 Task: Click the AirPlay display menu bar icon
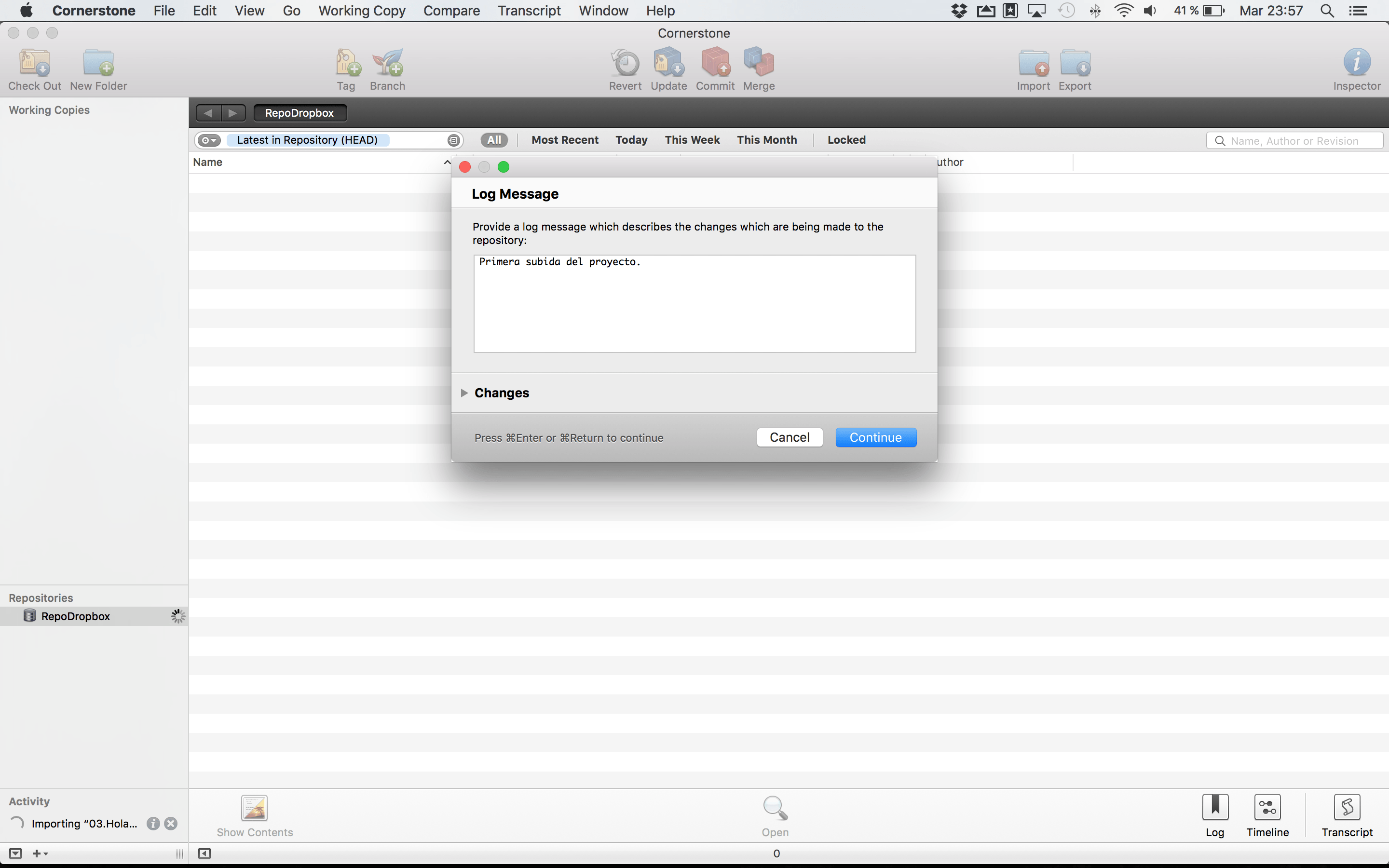click(x=1036, y=11)
